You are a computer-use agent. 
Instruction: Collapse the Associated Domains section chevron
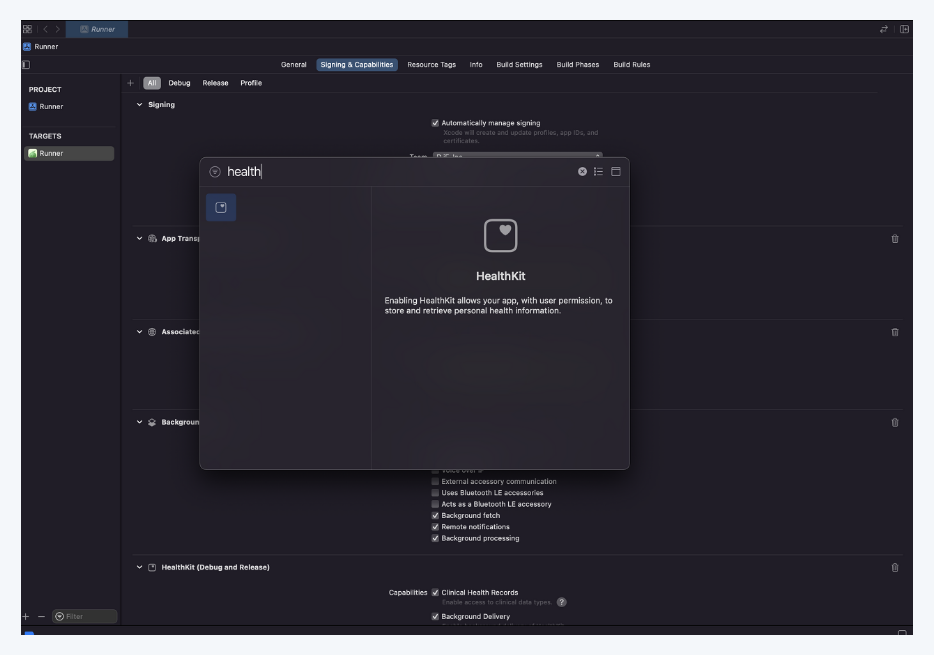click(139, 332)
